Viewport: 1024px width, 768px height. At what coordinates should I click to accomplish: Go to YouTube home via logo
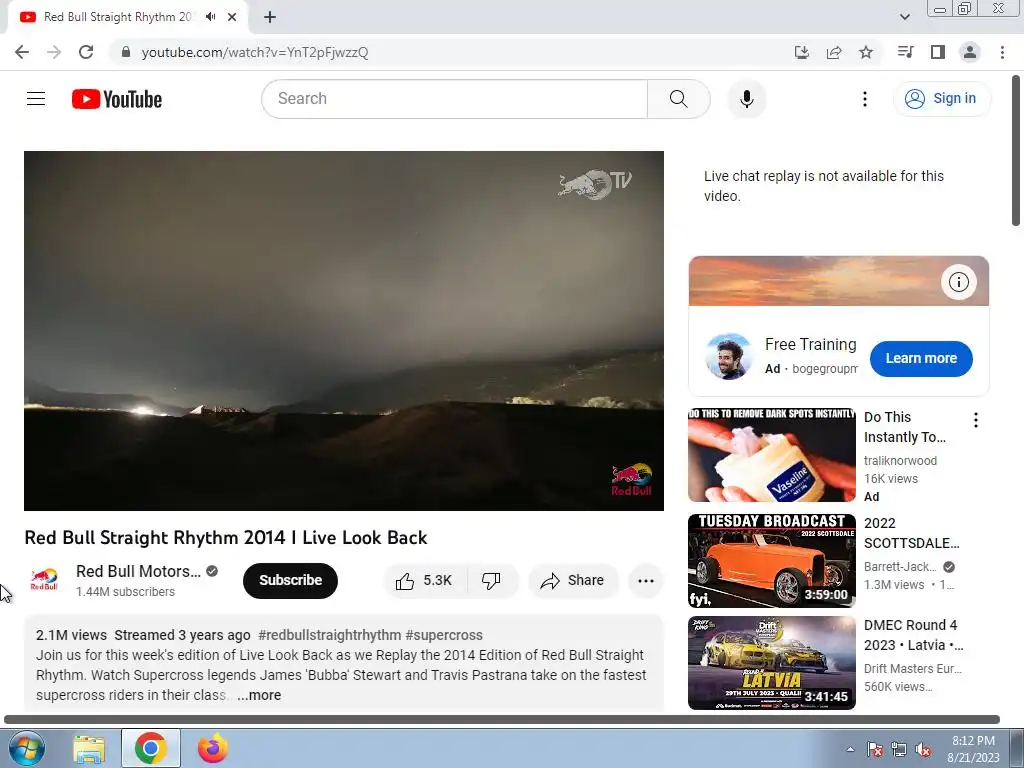117,99
